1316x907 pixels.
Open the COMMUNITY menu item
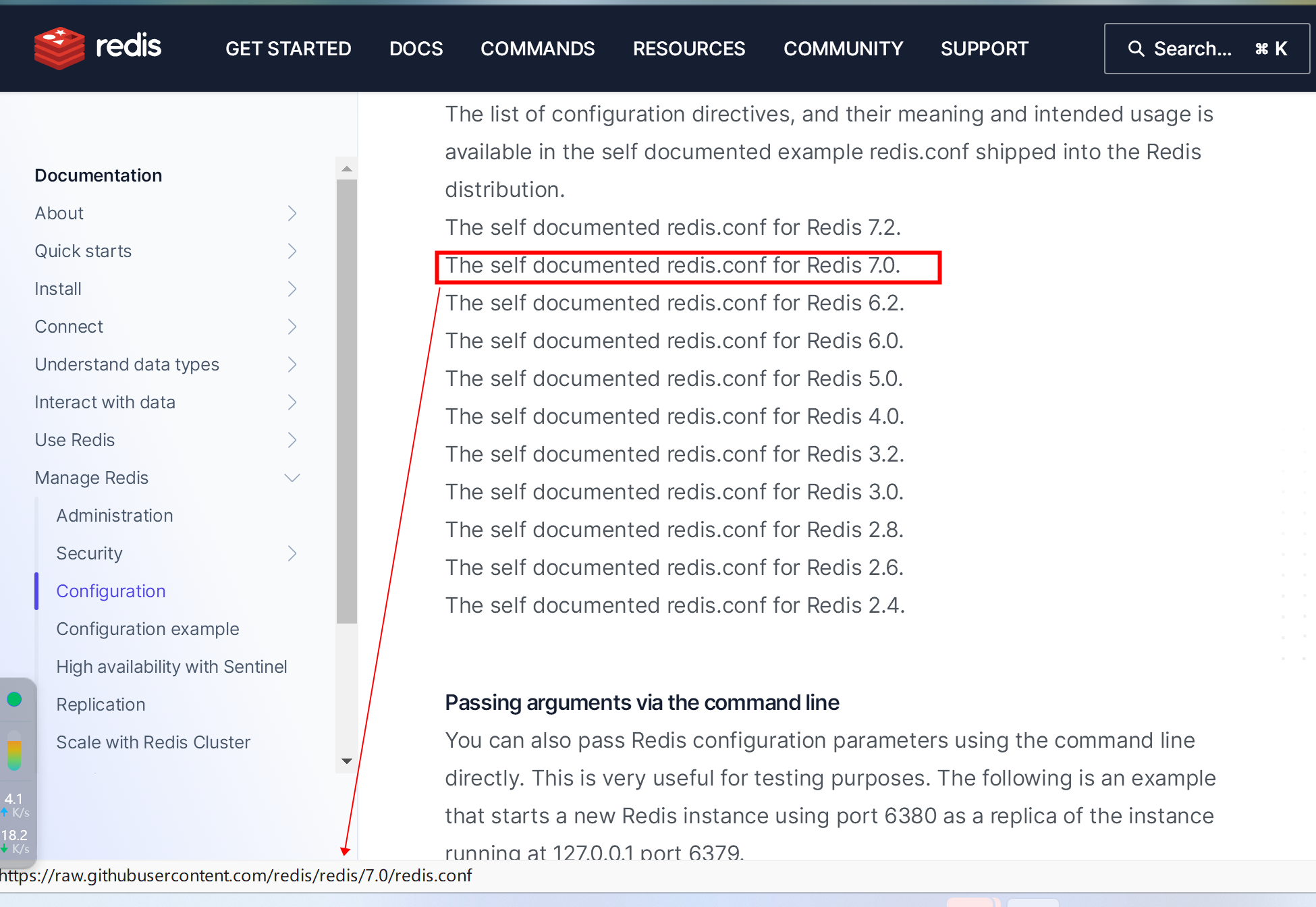tap(843, 48)
